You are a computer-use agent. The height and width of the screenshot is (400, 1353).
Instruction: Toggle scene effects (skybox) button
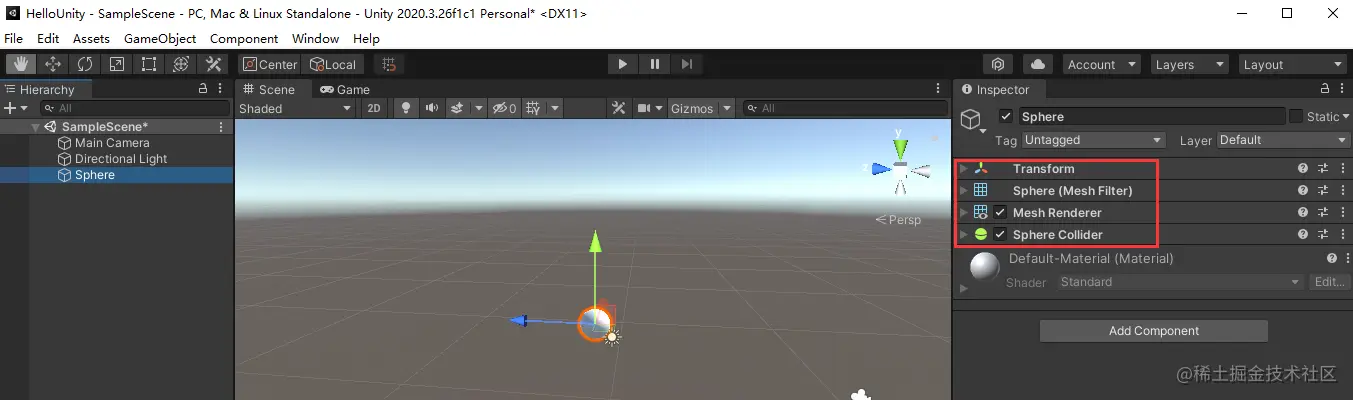pos(458,108)
